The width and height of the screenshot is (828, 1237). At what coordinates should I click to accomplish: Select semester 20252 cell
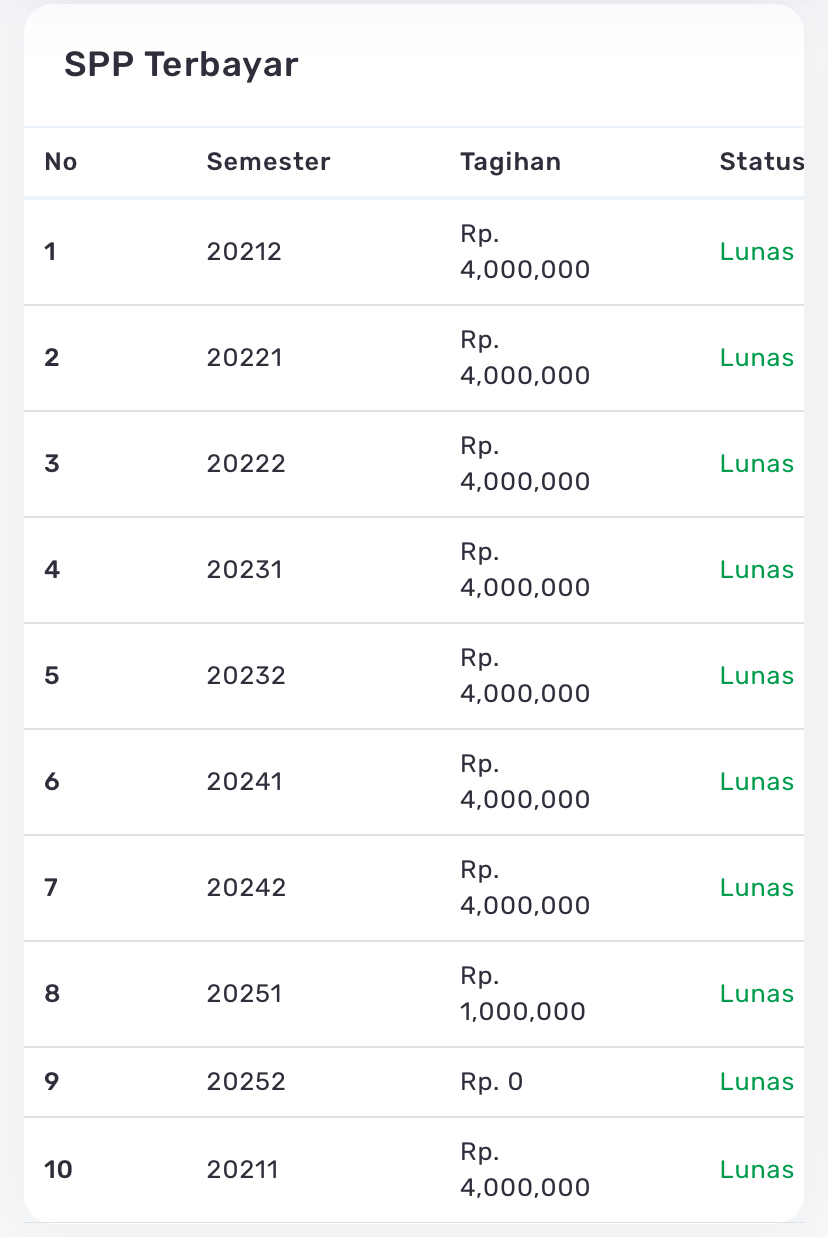click(x=246, y=1082)
